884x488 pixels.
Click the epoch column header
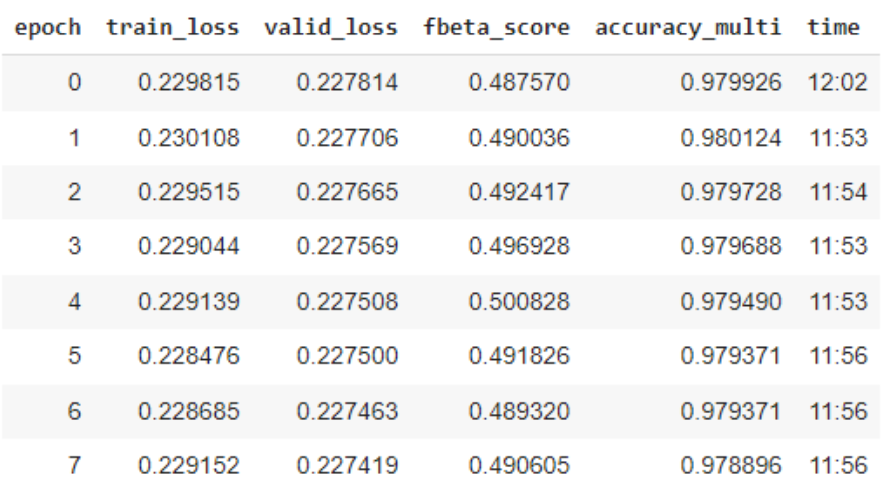coord(47,27)
